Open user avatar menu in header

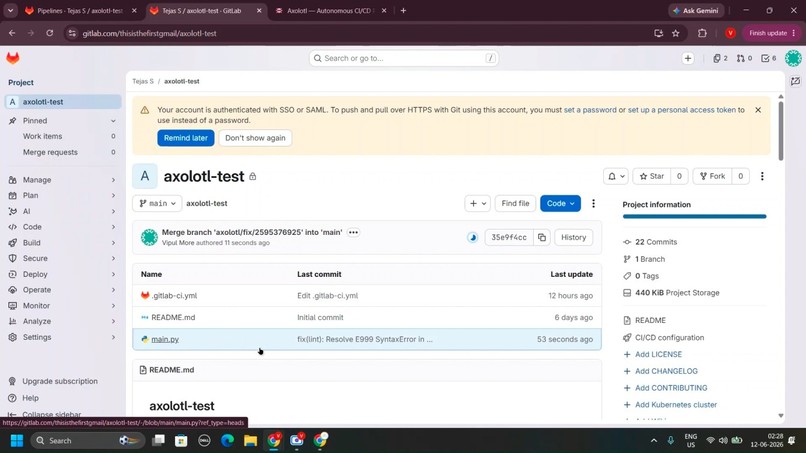coord(793,58)
